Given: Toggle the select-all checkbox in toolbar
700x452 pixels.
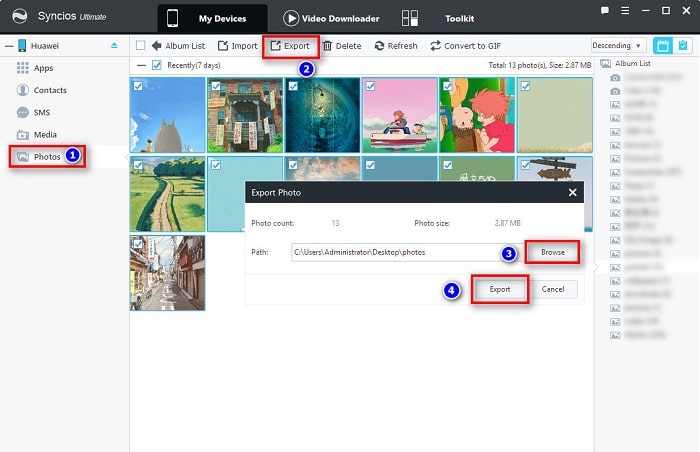Looking at the screenshot, I should [x=141, y=46].
